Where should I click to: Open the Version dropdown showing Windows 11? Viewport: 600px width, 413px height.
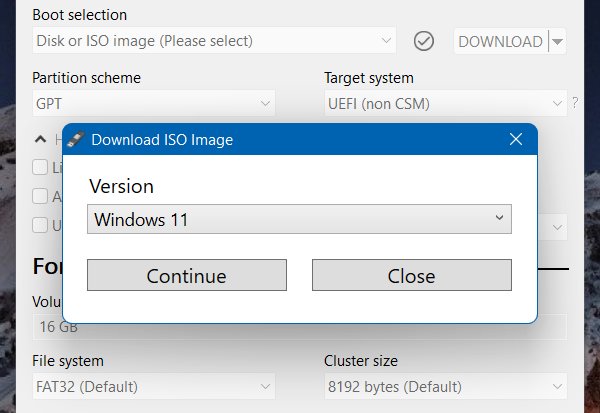299,219
